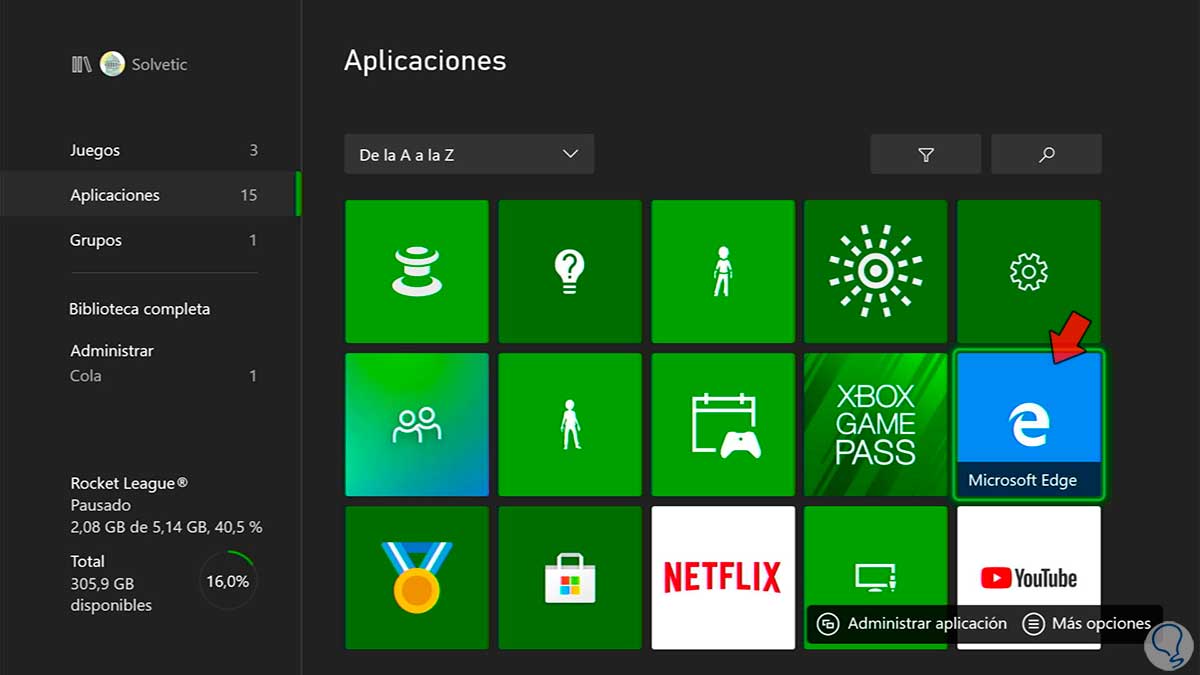Image resolution: width=1200 pixels, height=675 pixels.
Task: Launch the Netflix app tile
Action: [723, 577]
